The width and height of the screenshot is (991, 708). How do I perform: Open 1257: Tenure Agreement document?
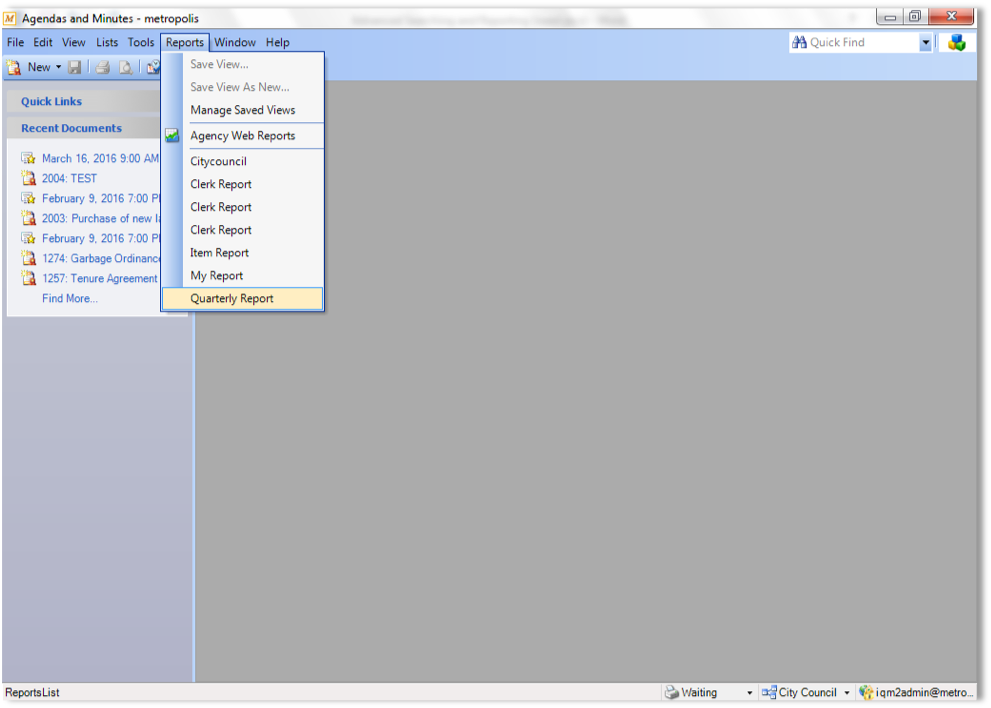100,278
